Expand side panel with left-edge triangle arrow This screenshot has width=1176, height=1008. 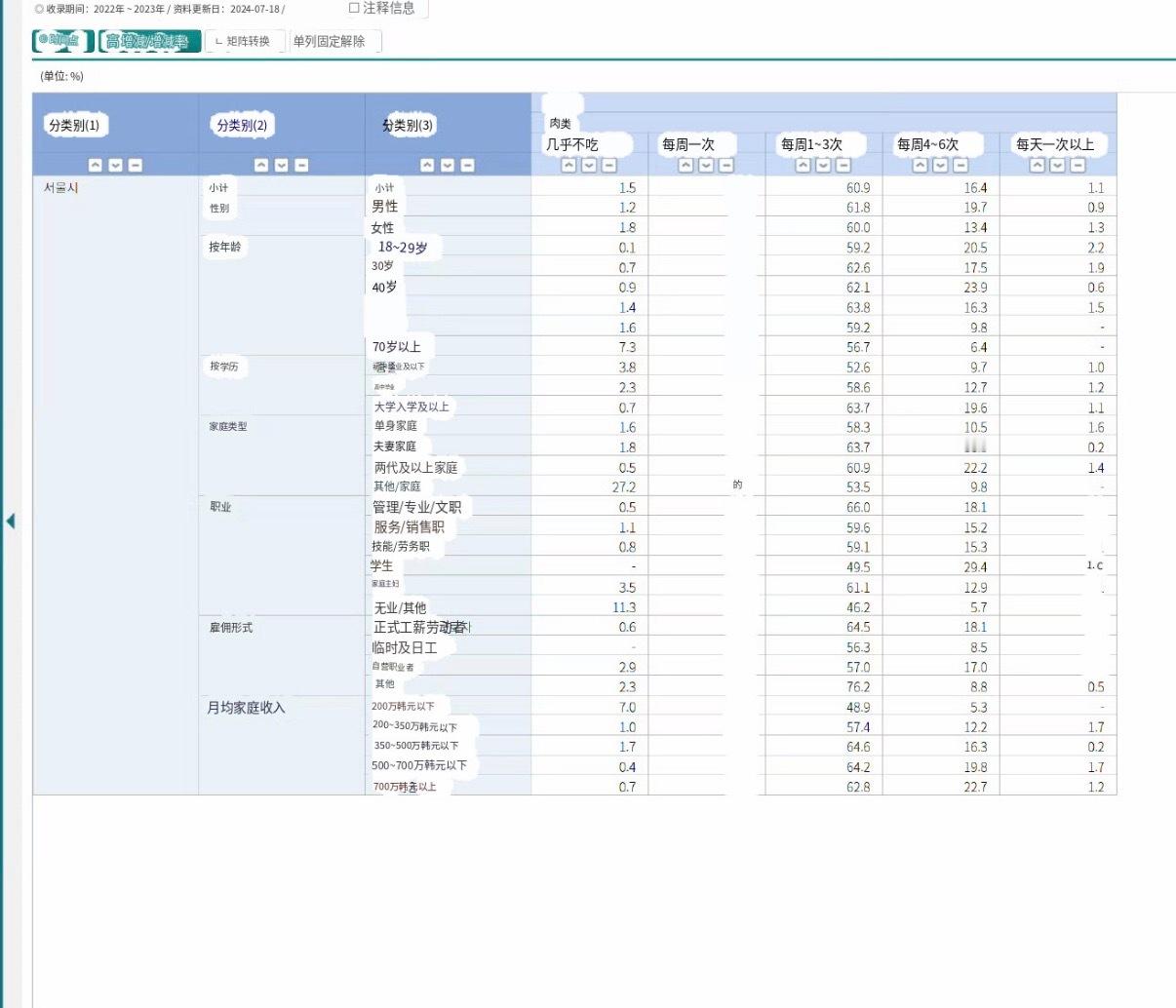11,521
